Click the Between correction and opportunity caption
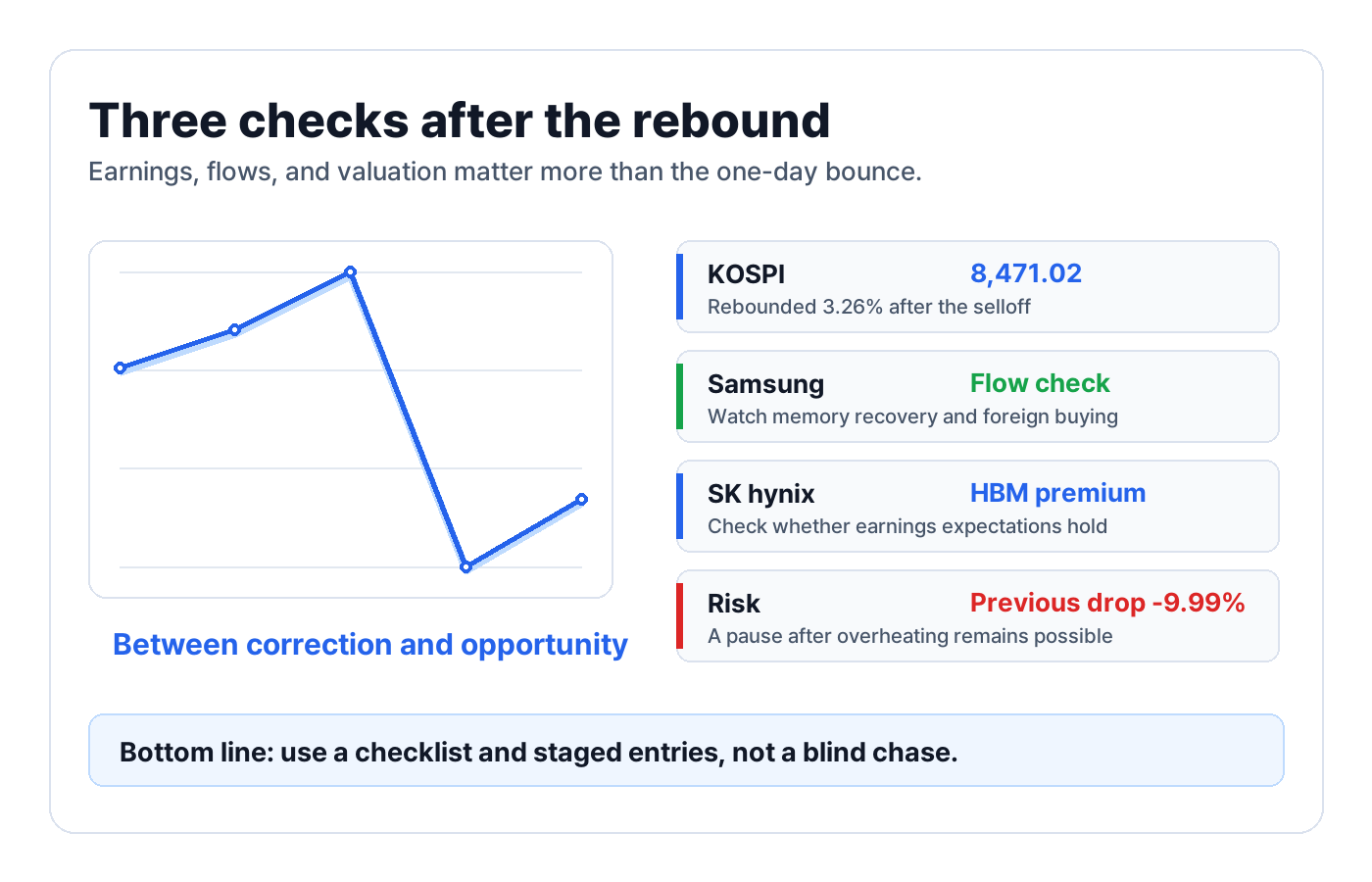 (x=370, y=645)
